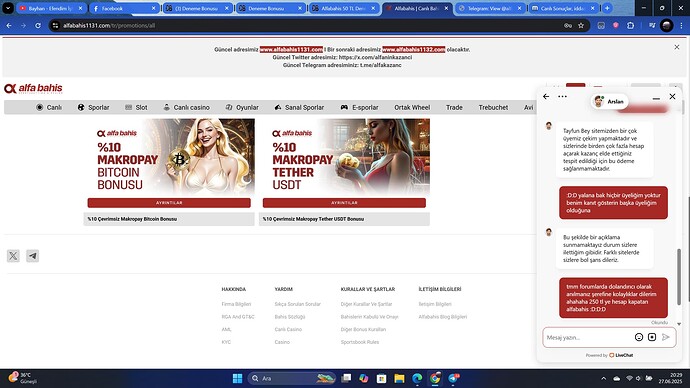Open the Sporlar menu item
Viewport: 690px width, 388px height.
[x=93, y=107]
